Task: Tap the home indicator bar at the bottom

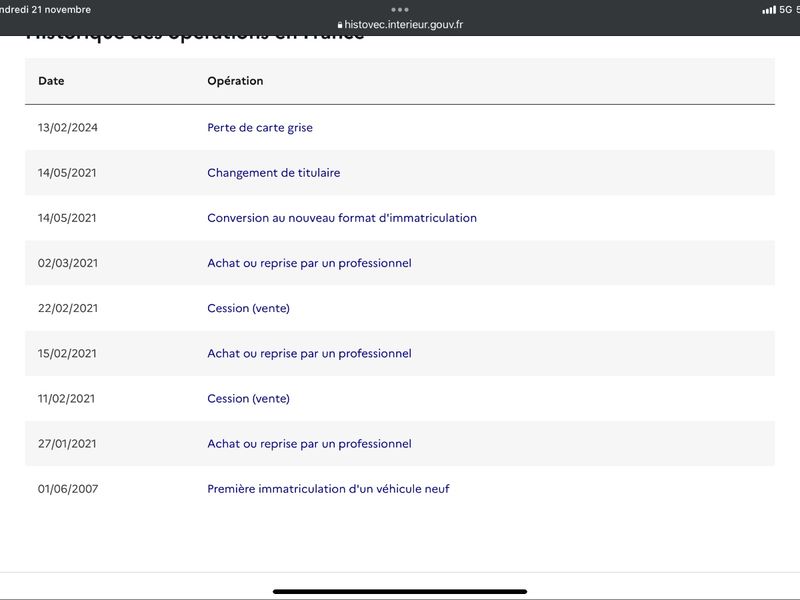Action: point(400,591)
